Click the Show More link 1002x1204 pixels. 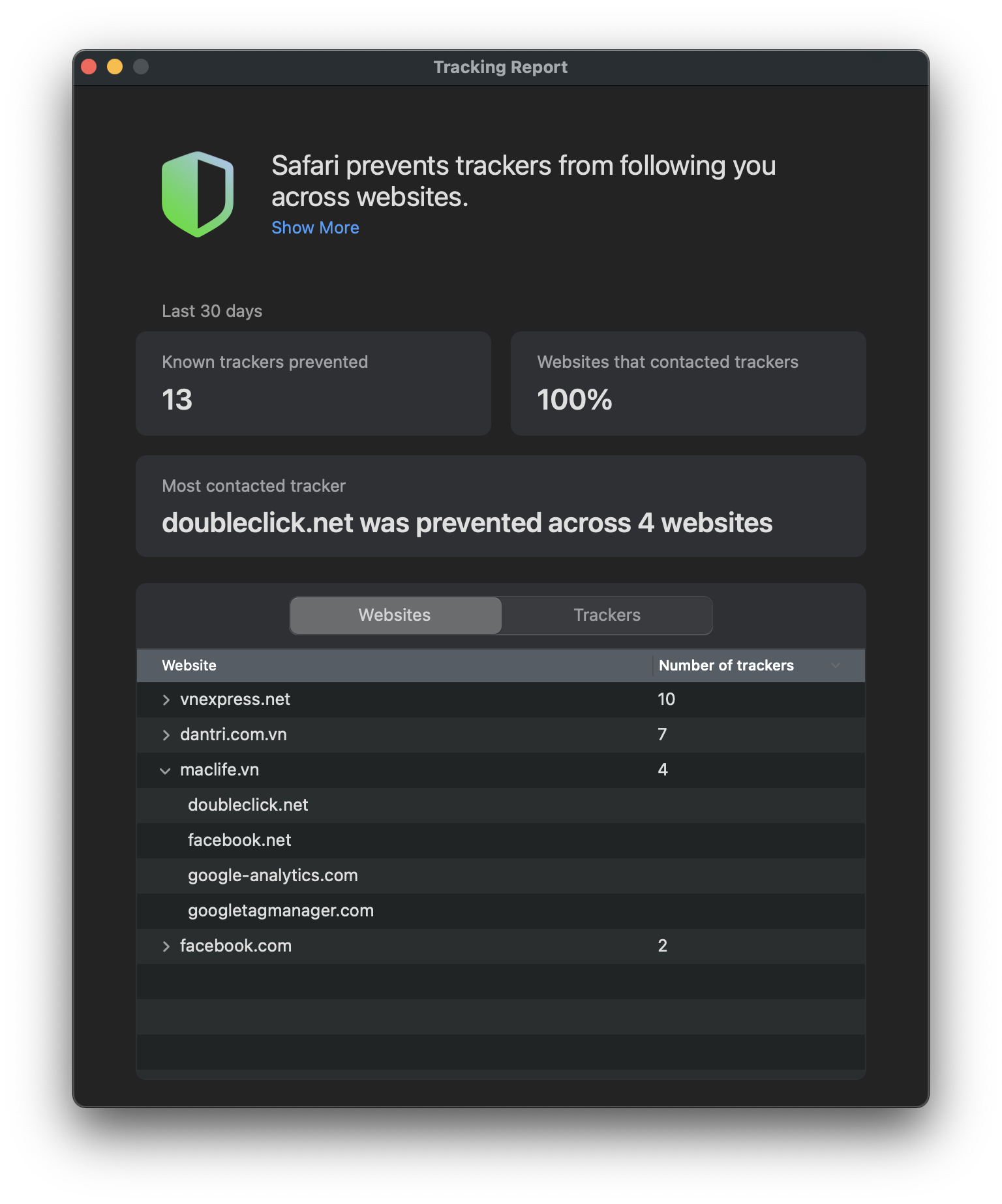[x=315, y=228]
